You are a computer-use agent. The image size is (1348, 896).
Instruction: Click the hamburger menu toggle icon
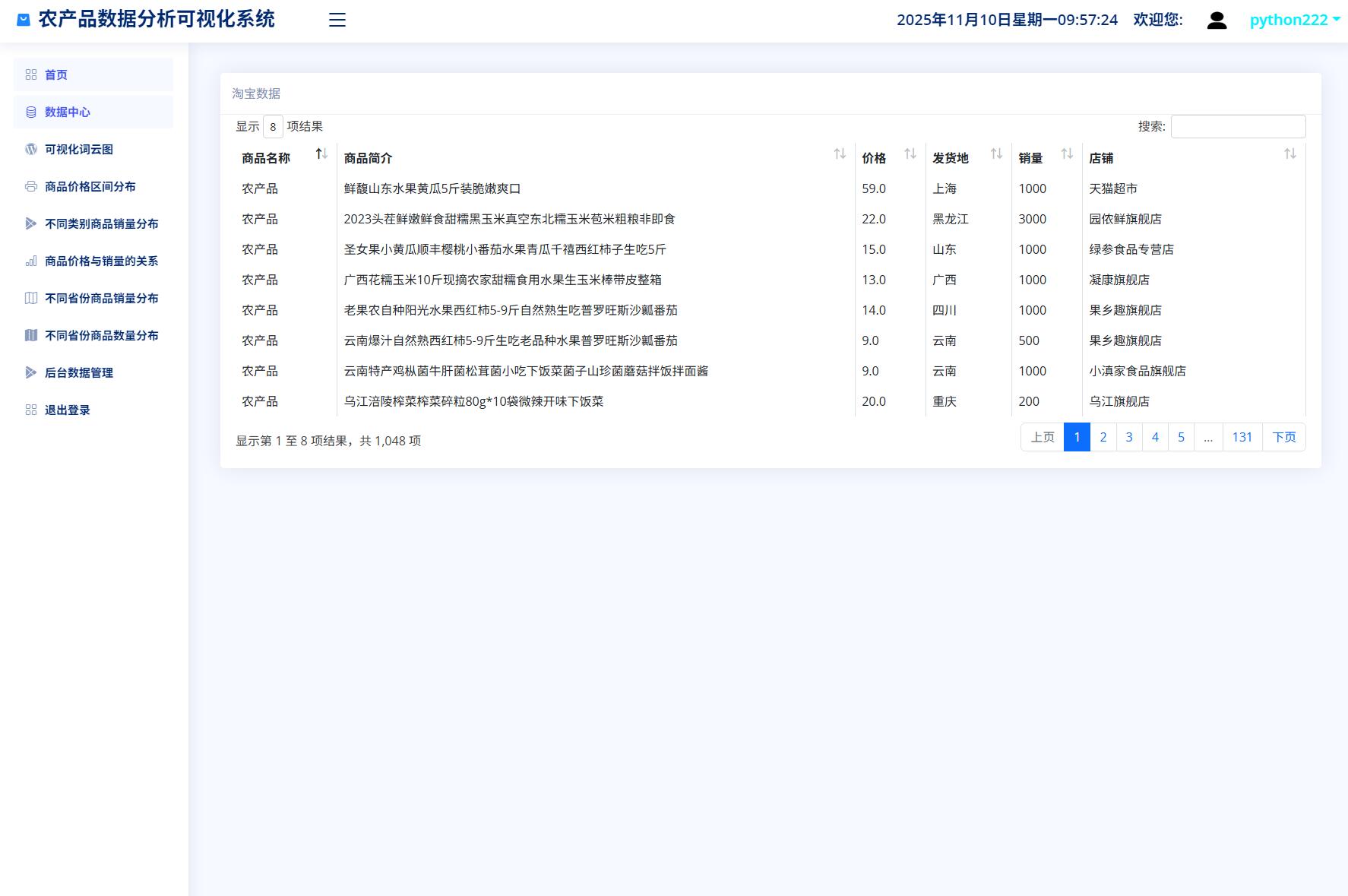(337, 21)
